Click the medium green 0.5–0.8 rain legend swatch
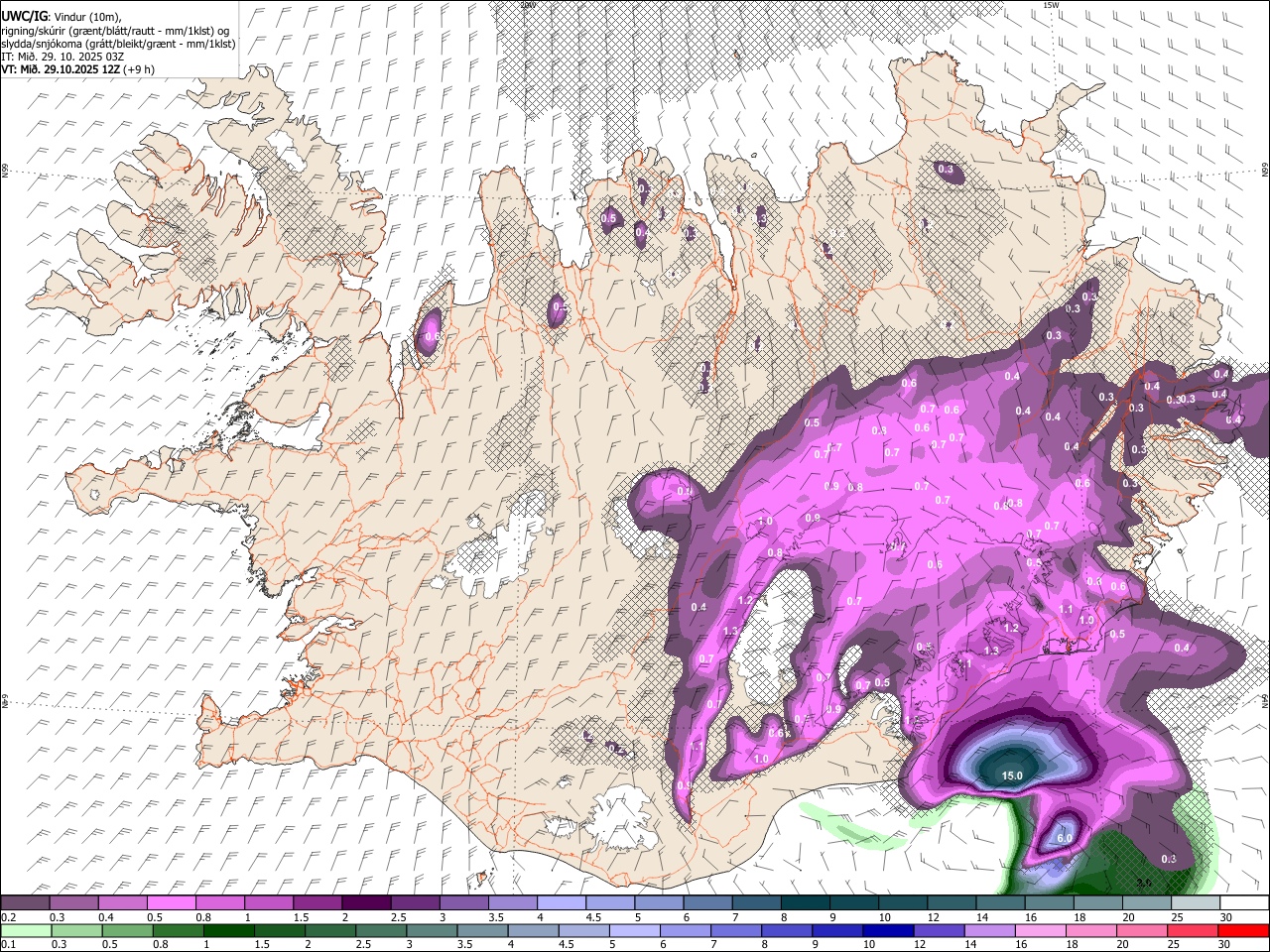 [126, 930]
